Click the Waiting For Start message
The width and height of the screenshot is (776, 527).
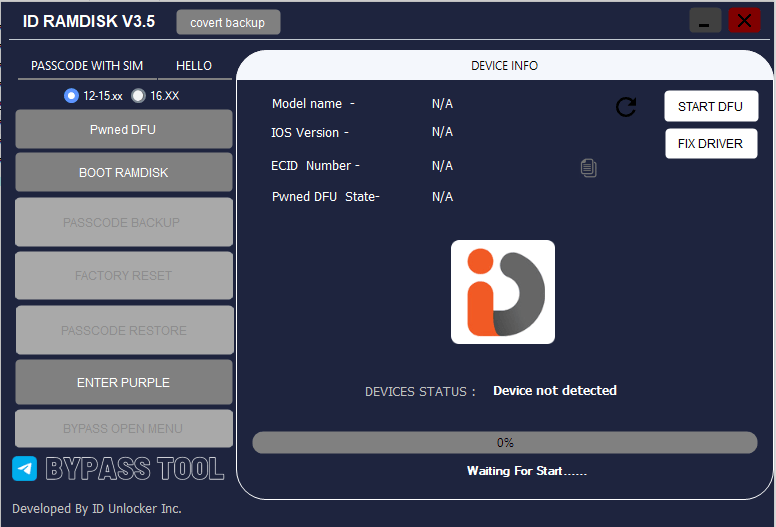527,471
